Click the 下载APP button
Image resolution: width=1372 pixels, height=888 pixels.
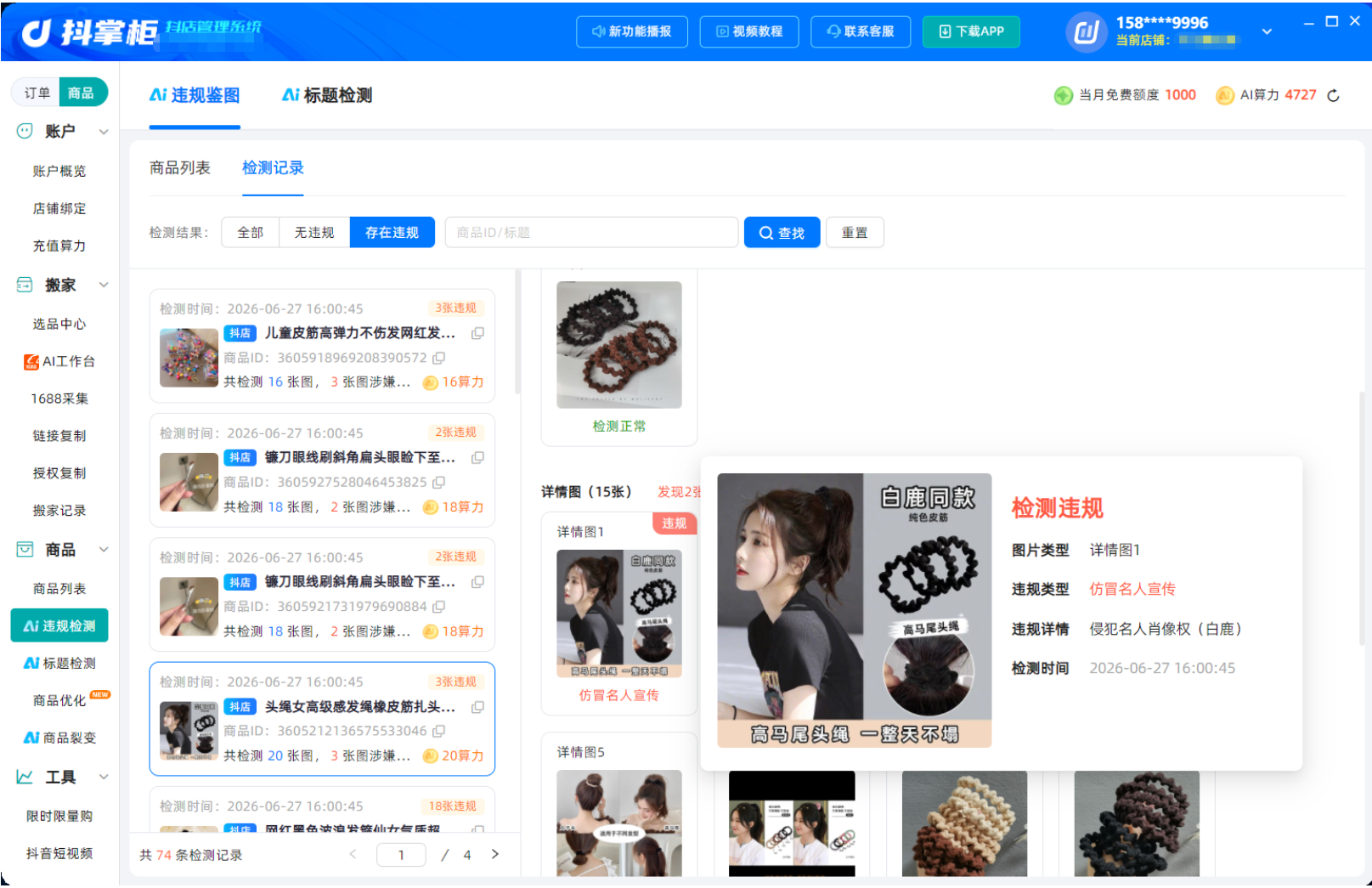coord(972,31)
